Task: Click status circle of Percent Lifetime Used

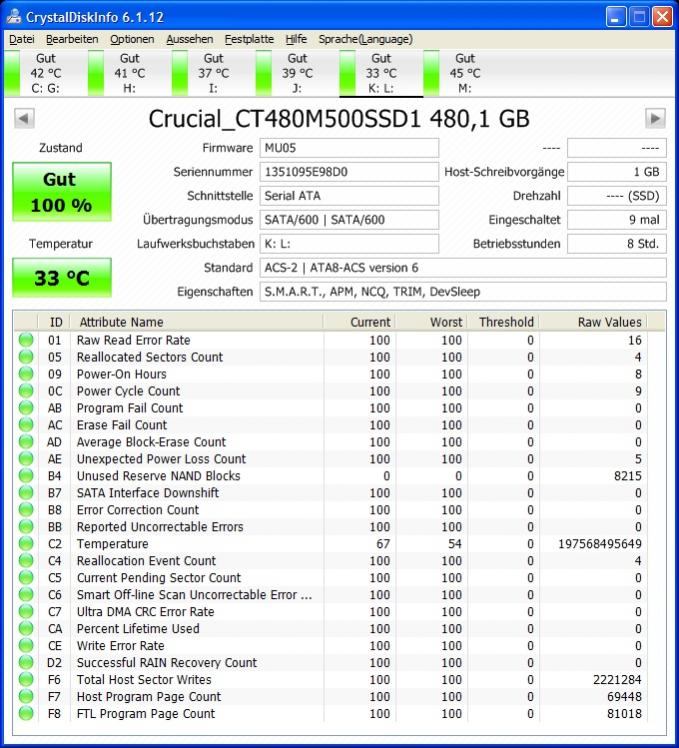Action: pyautogui.click(x=26, y=628)
